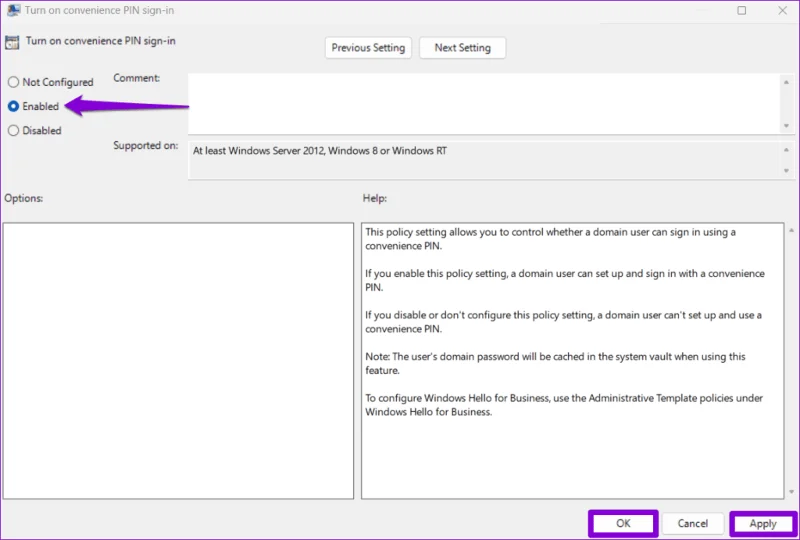Click the policy setting icon beside heading
Screen dimensions: 800x540
coord(12,42)
